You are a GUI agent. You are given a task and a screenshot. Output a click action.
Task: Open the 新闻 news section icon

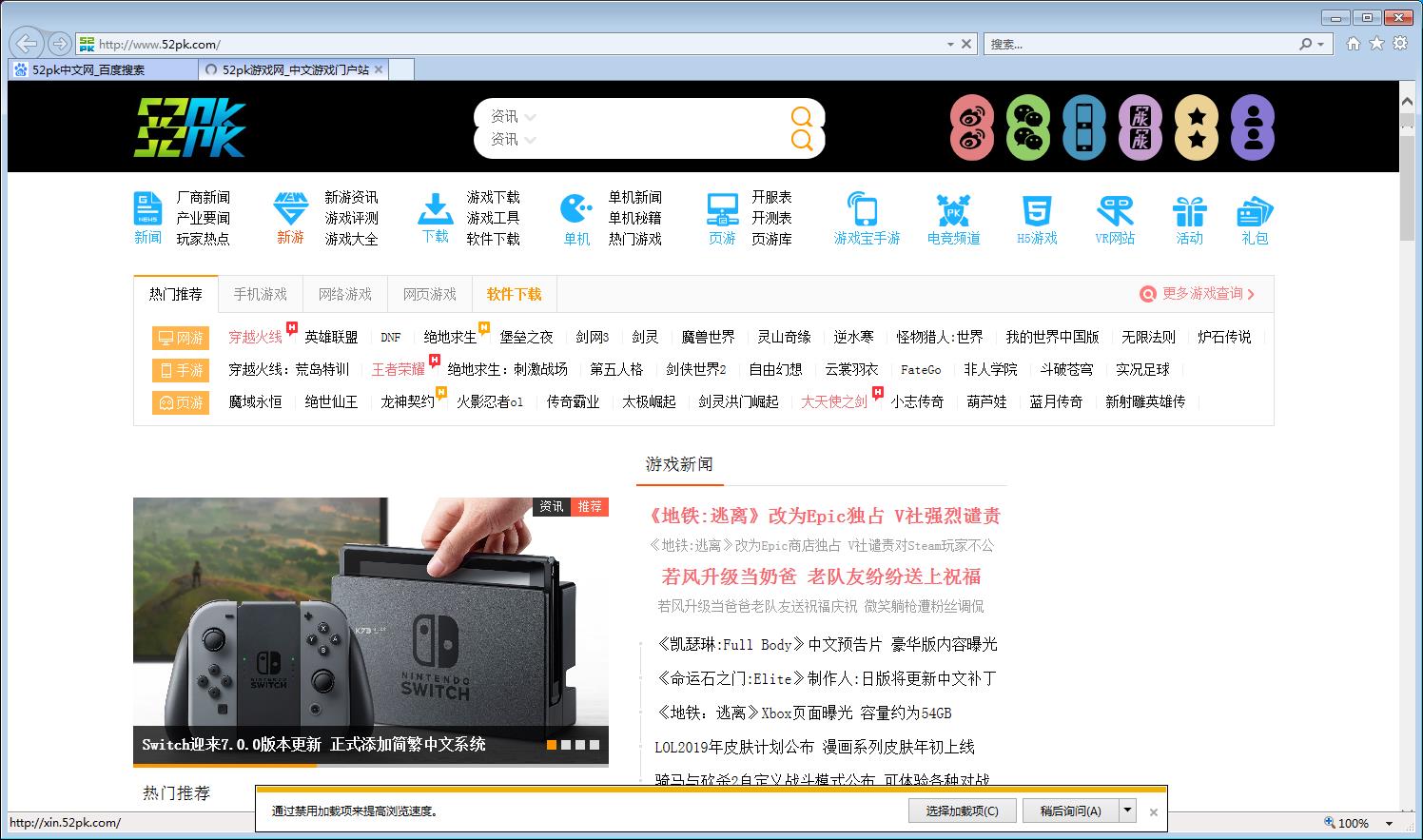(x=148, y=217)
